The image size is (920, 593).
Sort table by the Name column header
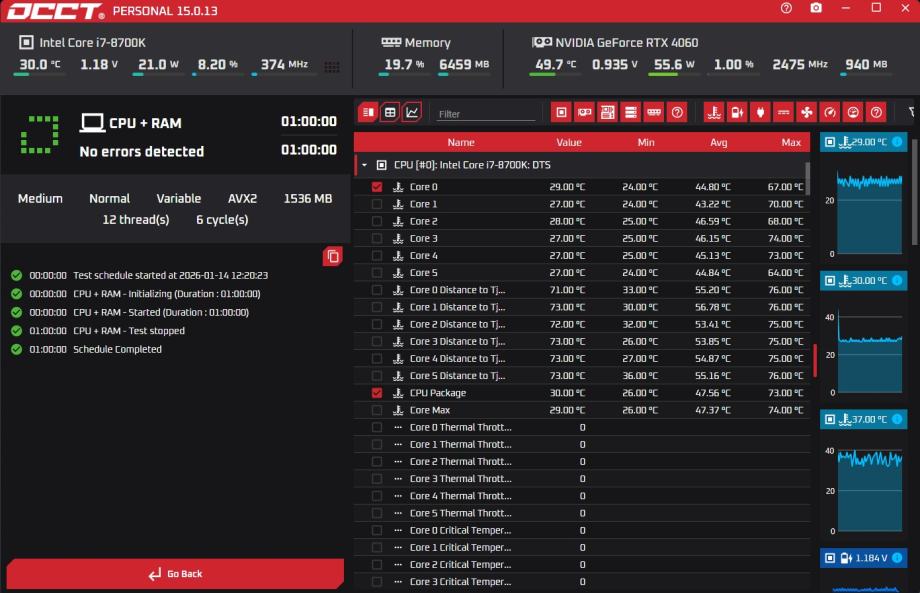point(461,142)
